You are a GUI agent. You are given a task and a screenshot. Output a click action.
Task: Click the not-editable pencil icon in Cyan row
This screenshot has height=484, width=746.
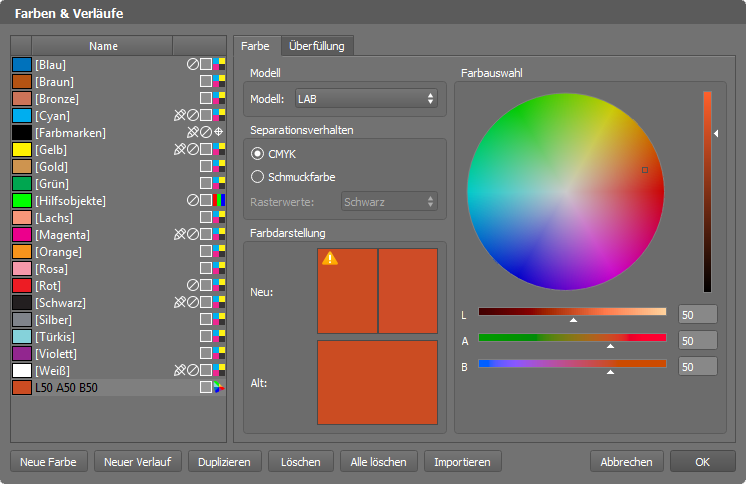[180, 115]
